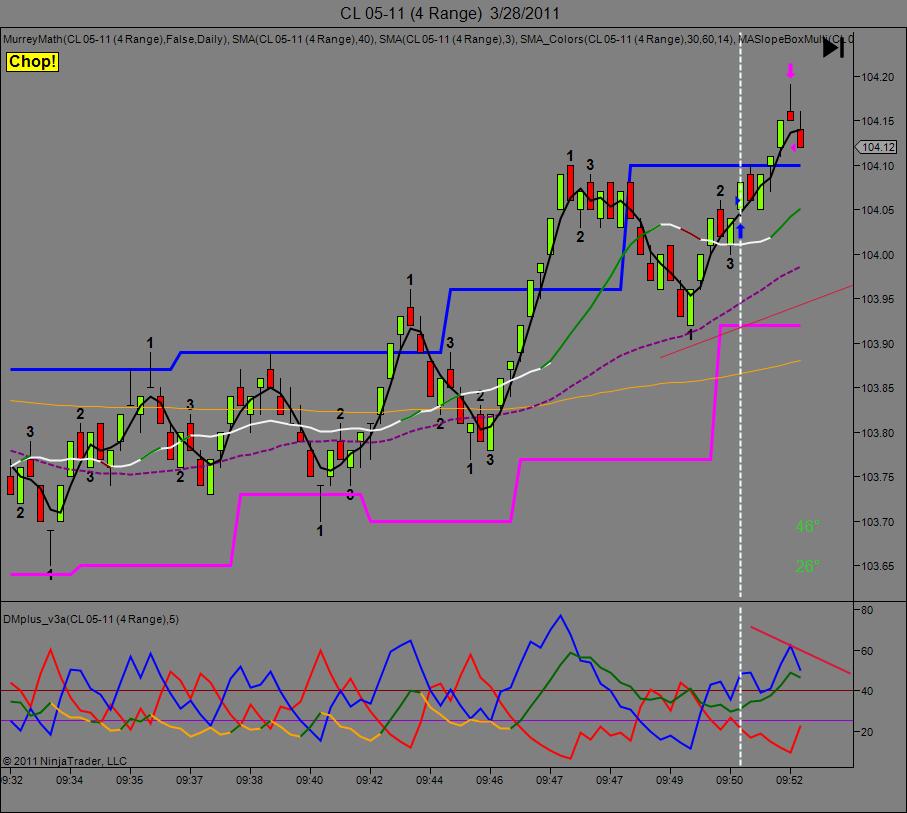907x813 pixels.
Task: Click the © 2011 NinjaTrader, LLC text
Action: (65, 761)
